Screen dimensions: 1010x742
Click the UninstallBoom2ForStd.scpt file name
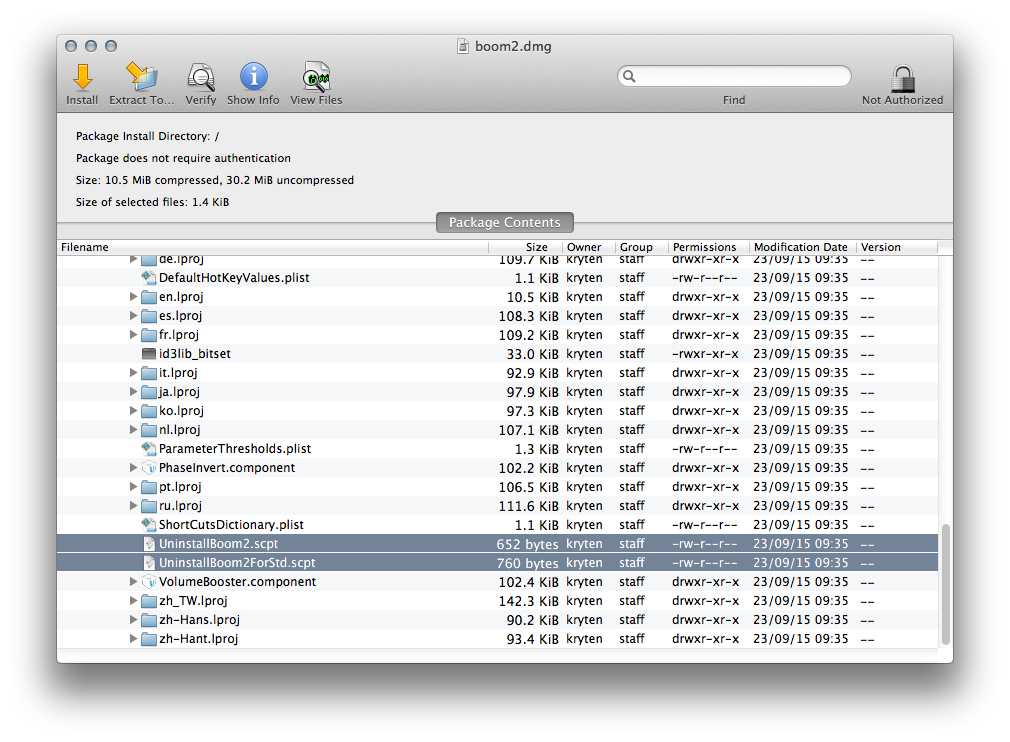pos(237,562)
